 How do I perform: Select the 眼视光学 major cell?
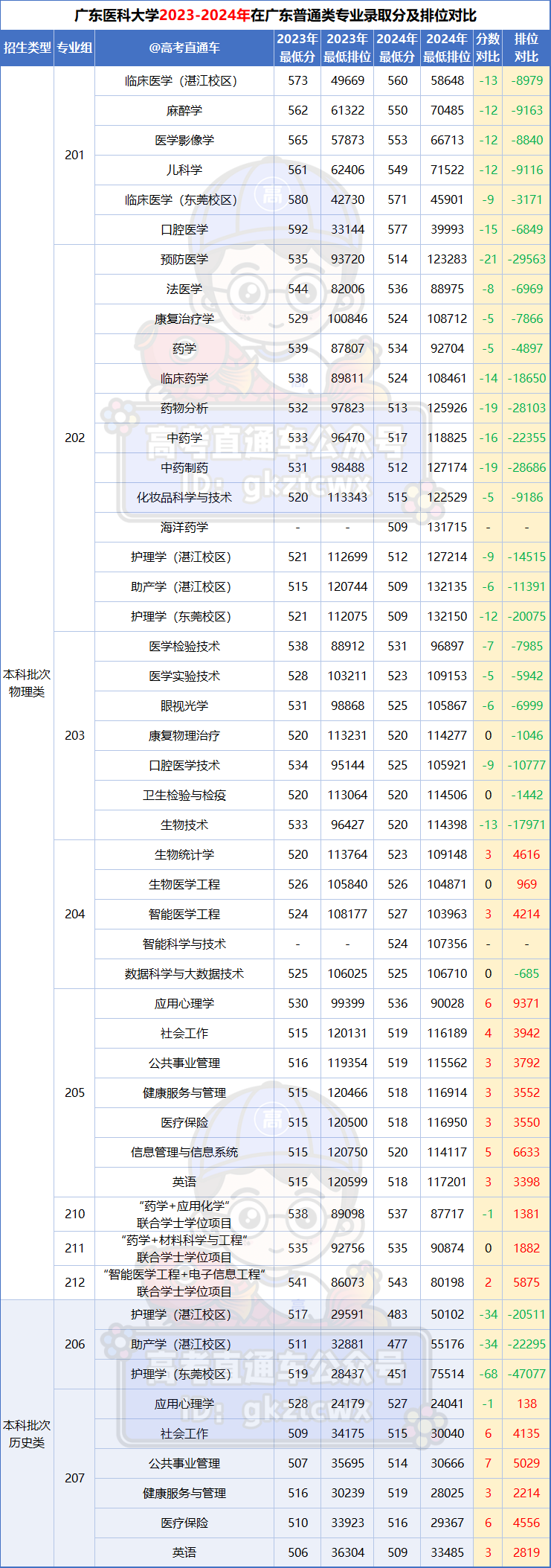point(184,706)
